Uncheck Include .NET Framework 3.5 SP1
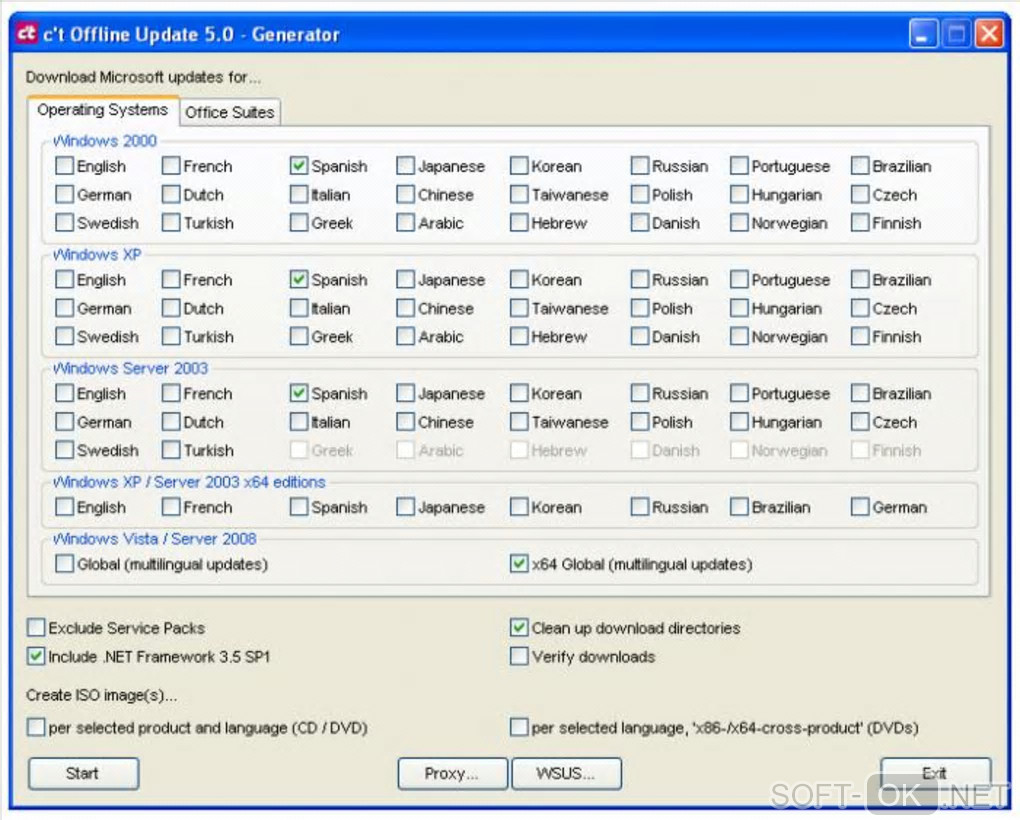The image size is (1020, 820). [x=36, y=657]
